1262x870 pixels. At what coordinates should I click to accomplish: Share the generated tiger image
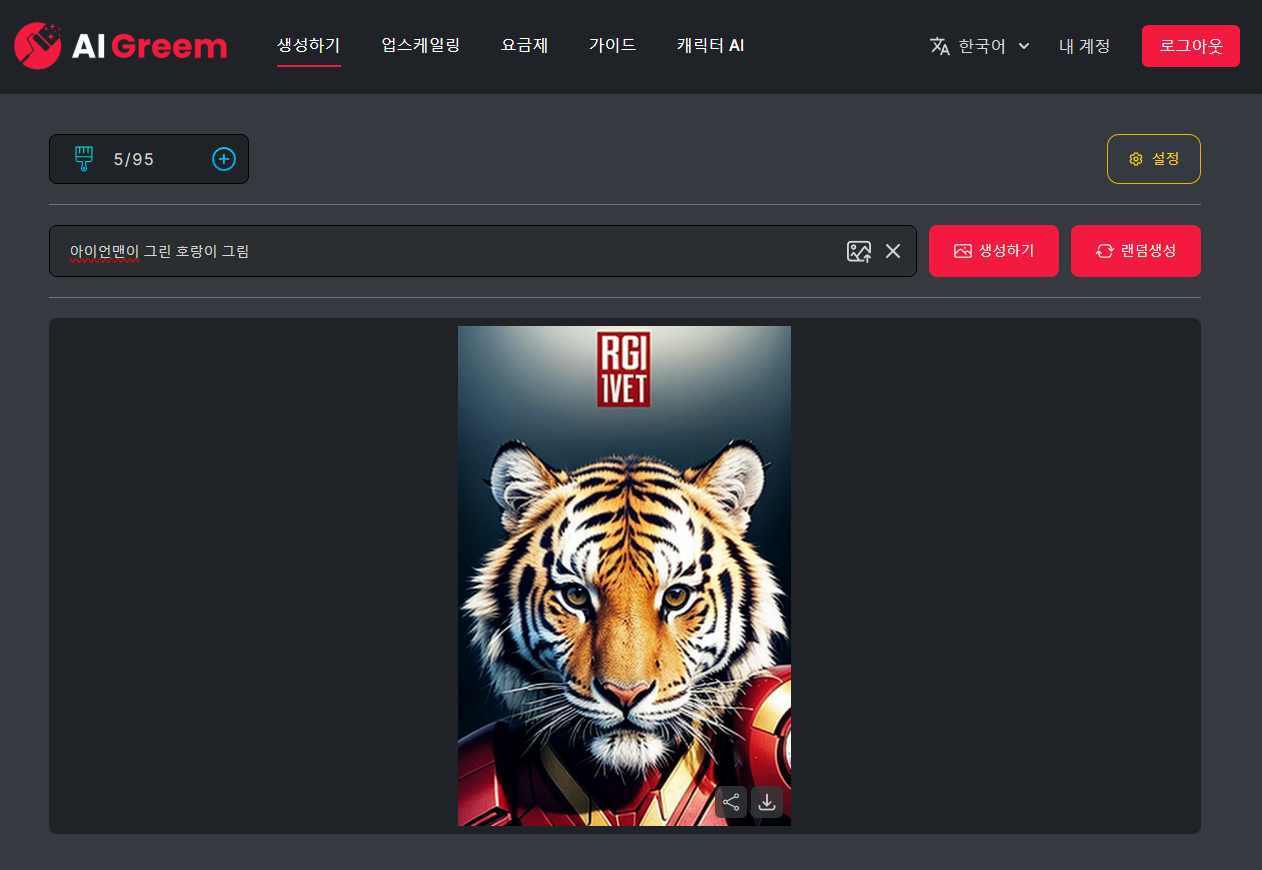tap(731, 802)
